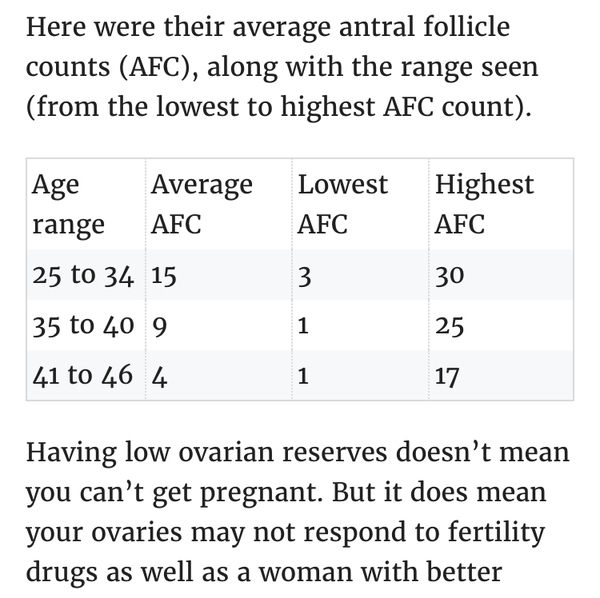Click highest AFC value 30

tap(451, 275)
